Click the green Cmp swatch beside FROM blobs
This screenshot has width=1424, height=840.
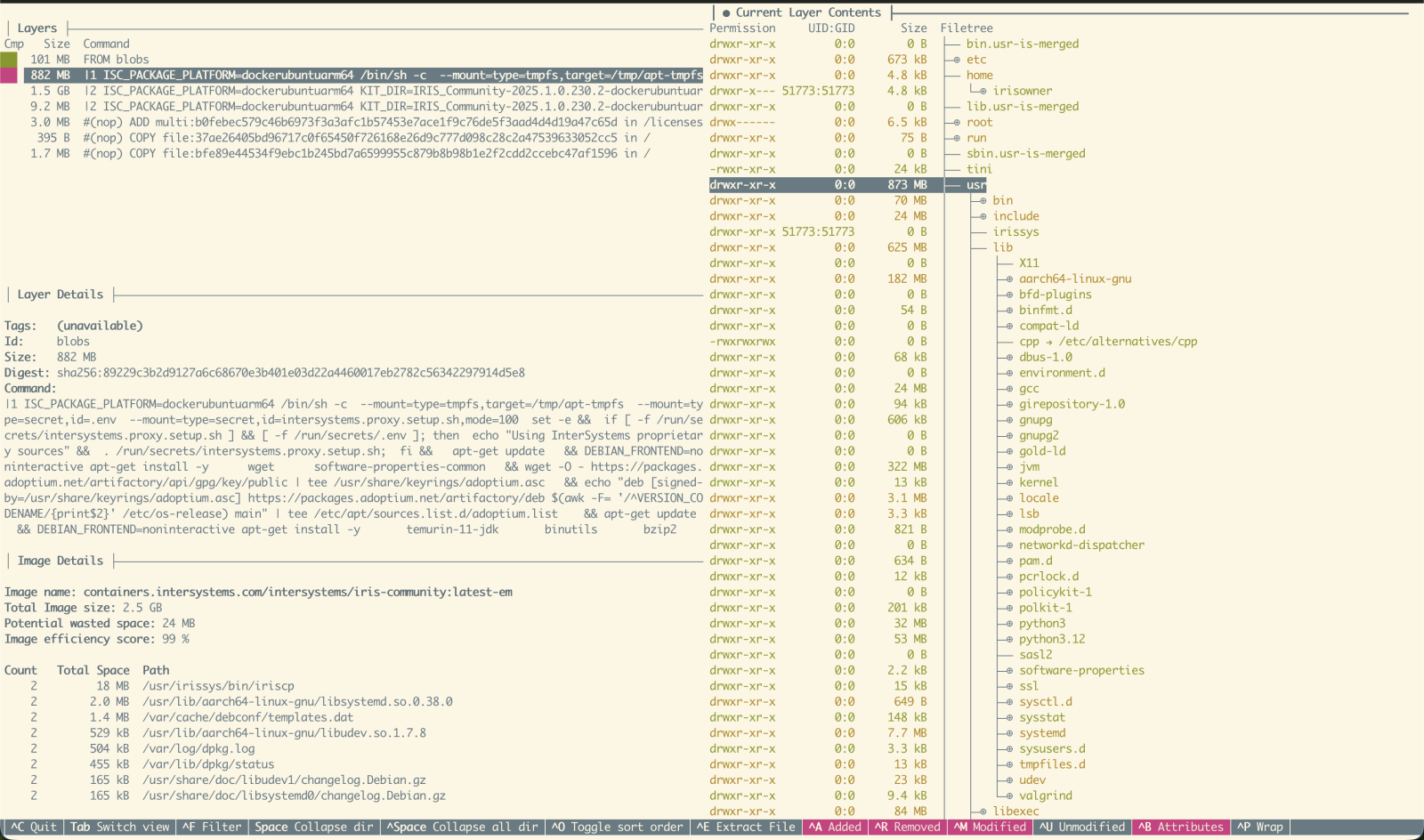(x=9, y=60)
